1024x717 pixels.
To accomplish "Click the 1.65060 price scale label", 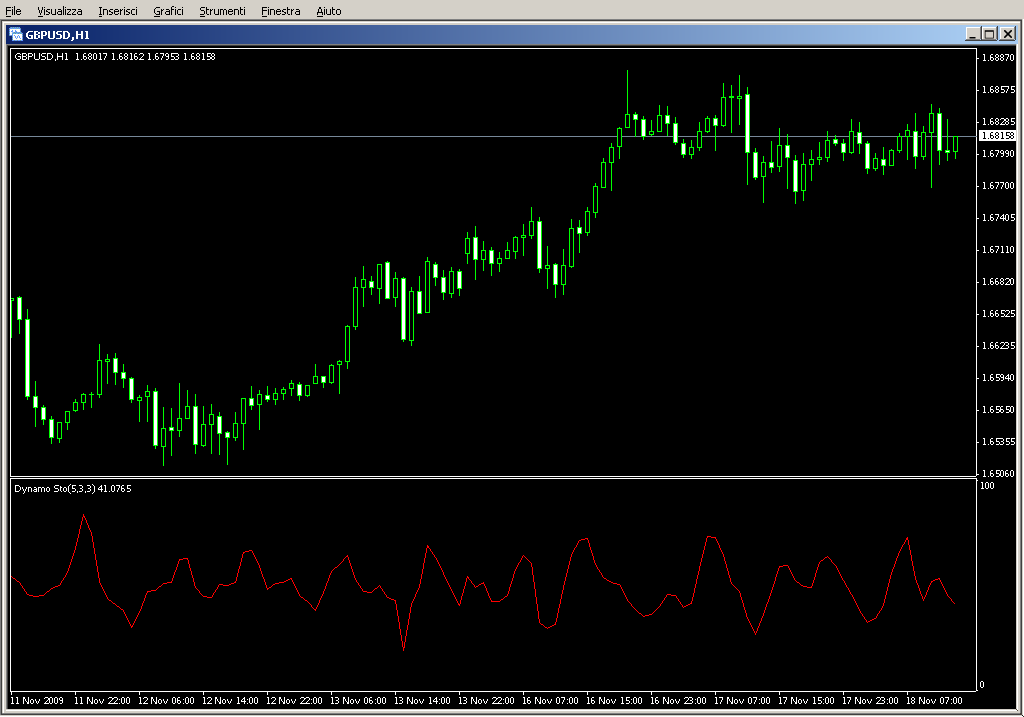I will 998,473.
